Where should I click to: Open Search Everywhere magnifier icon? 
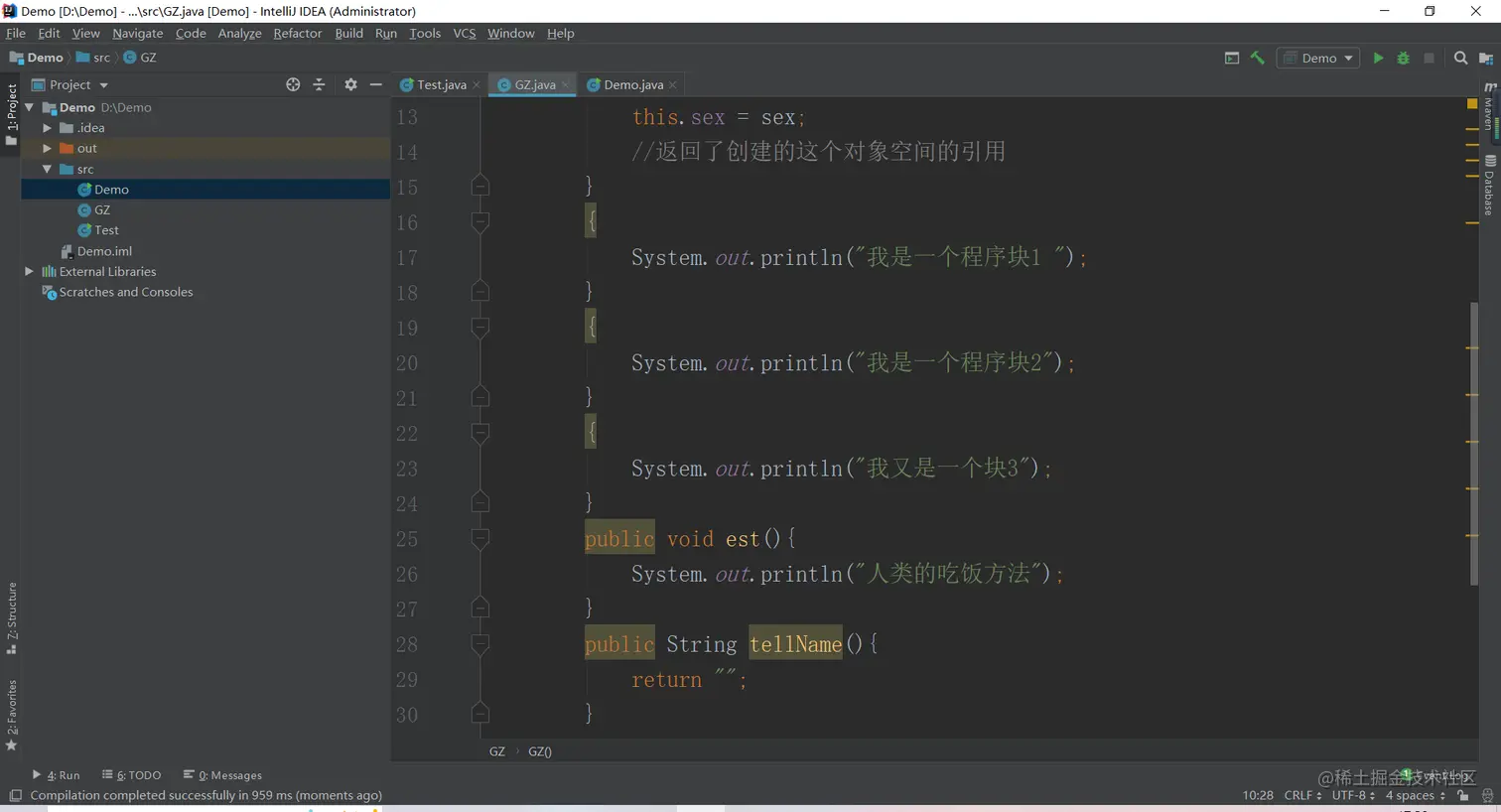click(1460, 59)
